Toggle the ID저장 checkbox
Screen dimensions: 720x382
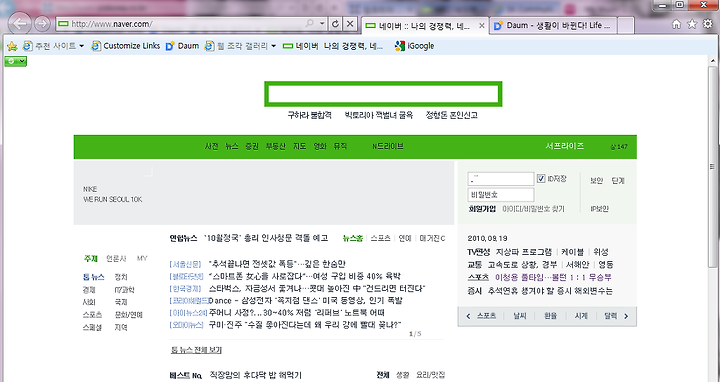pyautogui.click(x=541, y=179)
